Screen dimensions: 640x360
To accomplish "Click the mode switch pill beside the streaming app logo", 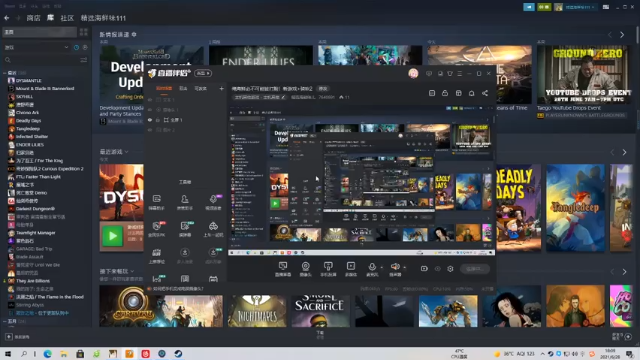I will [x=203, y=73].
